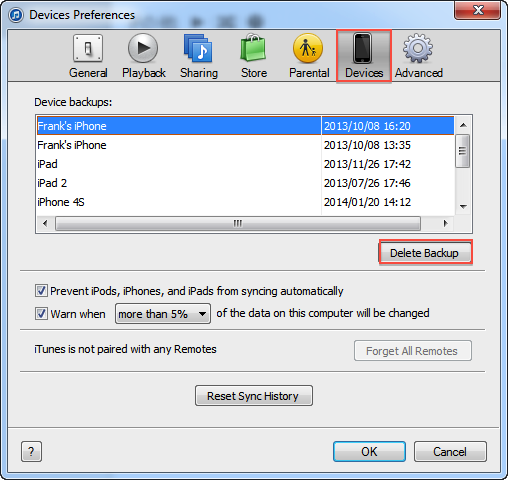Click the vertical scrollbar thumb in backups list
Image resolution: width=508 pixels, height=480 pixels.
pyautogui.click(x=463, y=151)
